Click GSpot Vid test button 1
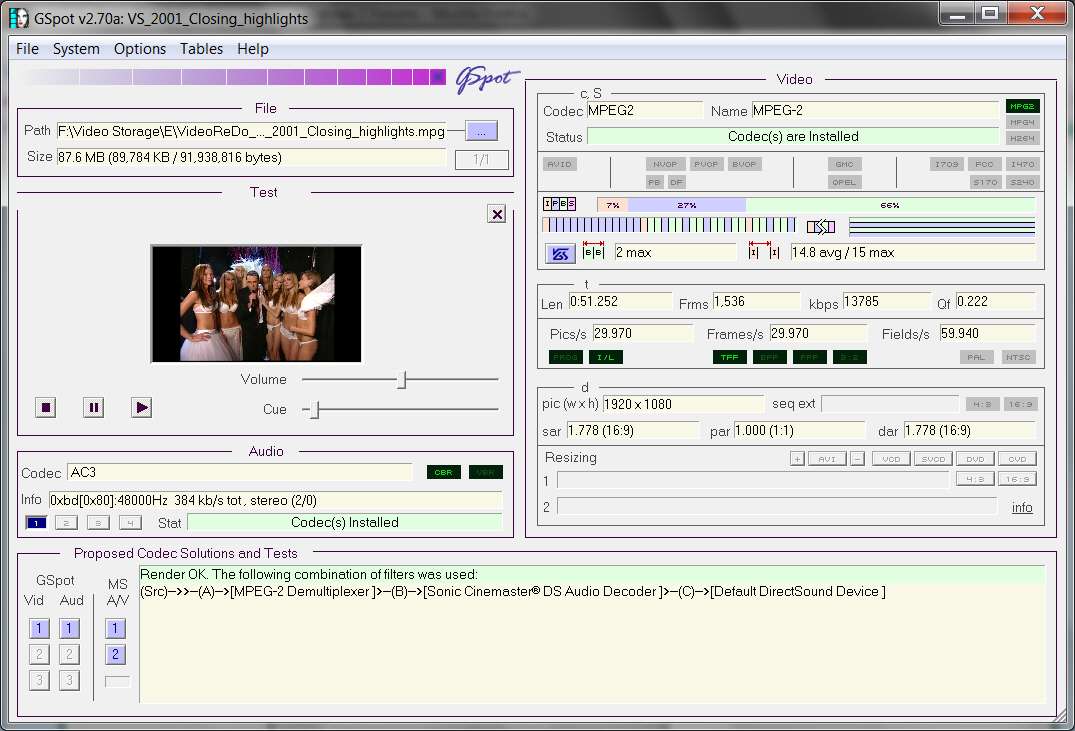This screenshot has height=731, width=1075. 39,628
